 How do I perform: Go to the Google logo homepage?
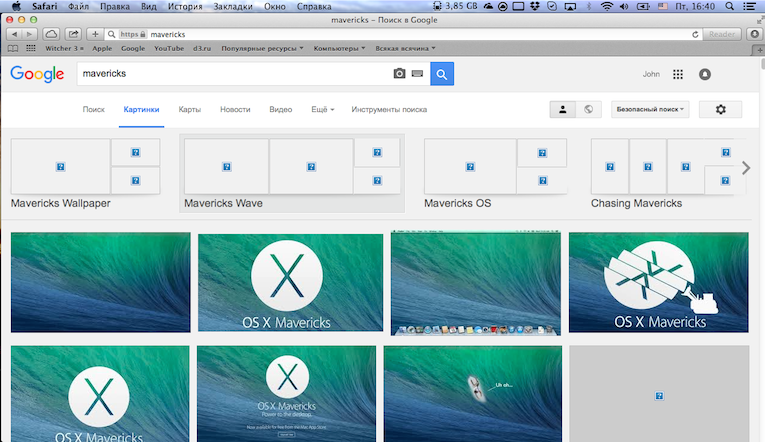coord(37,74)
